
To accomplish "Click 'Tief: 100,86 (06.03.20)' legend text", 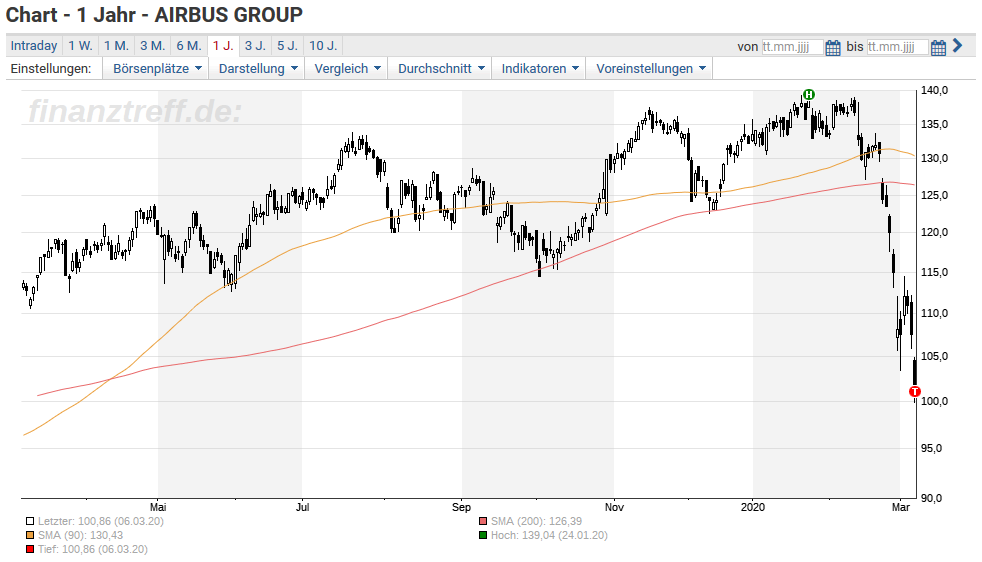I will (93, 549).
